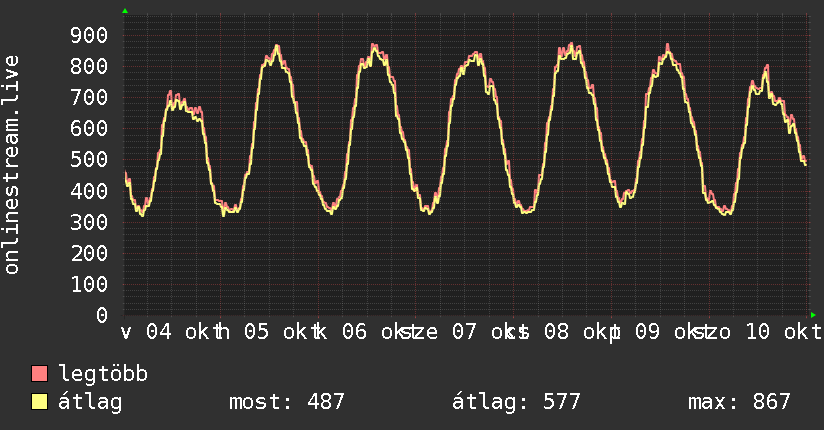This screenshot has width=824, height=430.
Task: Click the 300 y-axis label
Action: (x=89, y=222)
